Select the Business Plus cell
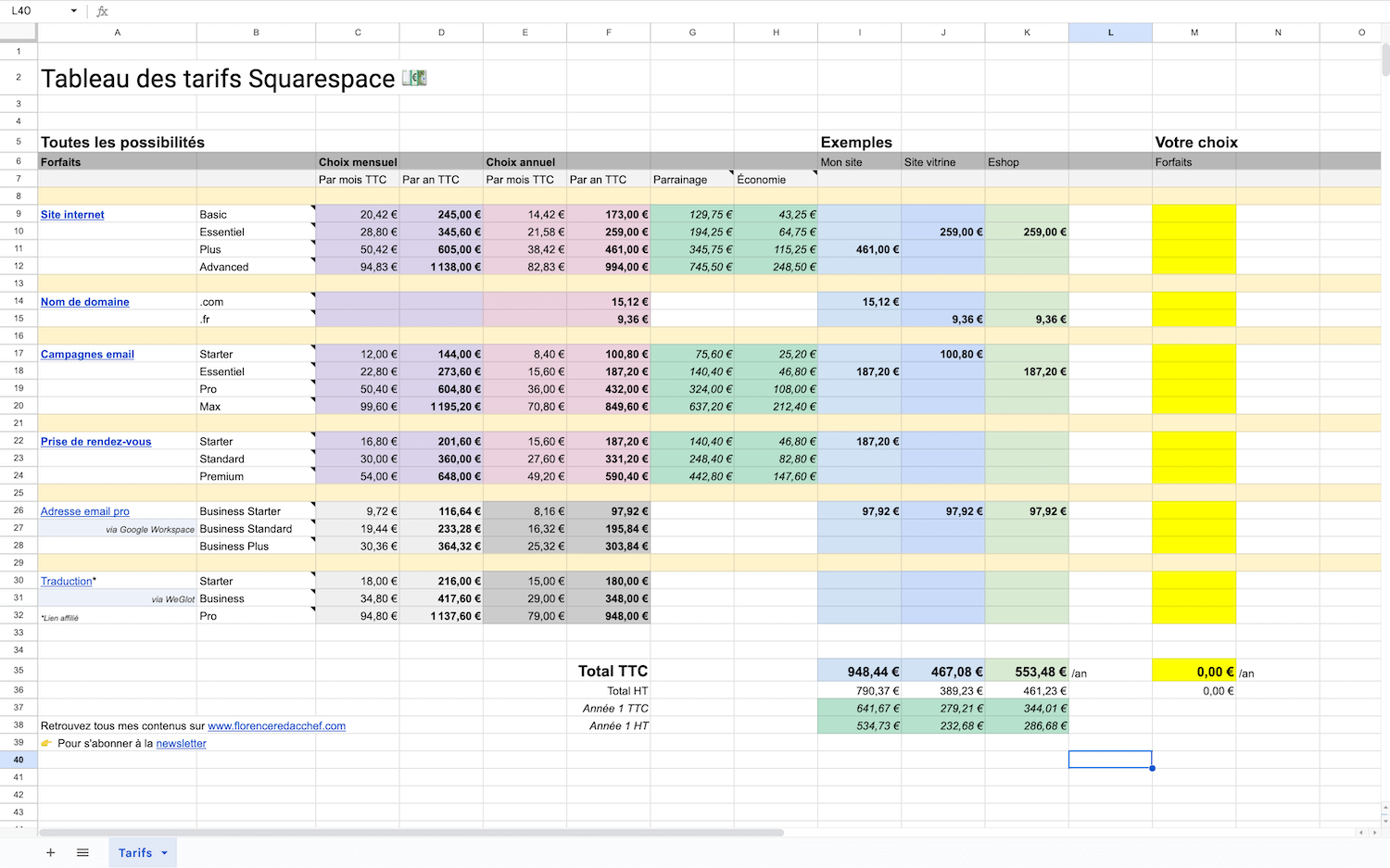 point(256,547)
